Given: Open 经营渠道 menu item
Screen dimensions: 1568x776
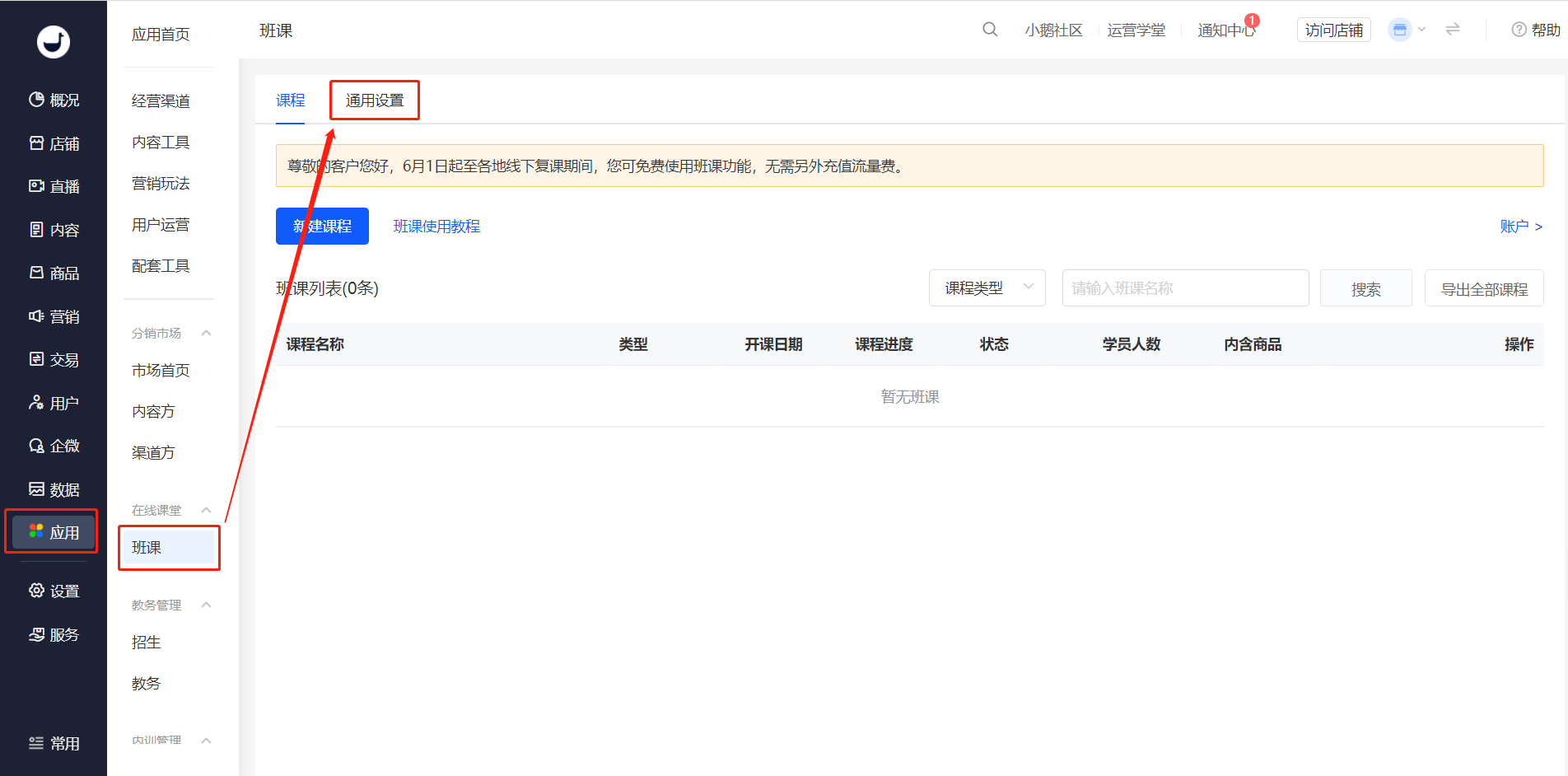Looking at the screenshot, I should (161, 101).
